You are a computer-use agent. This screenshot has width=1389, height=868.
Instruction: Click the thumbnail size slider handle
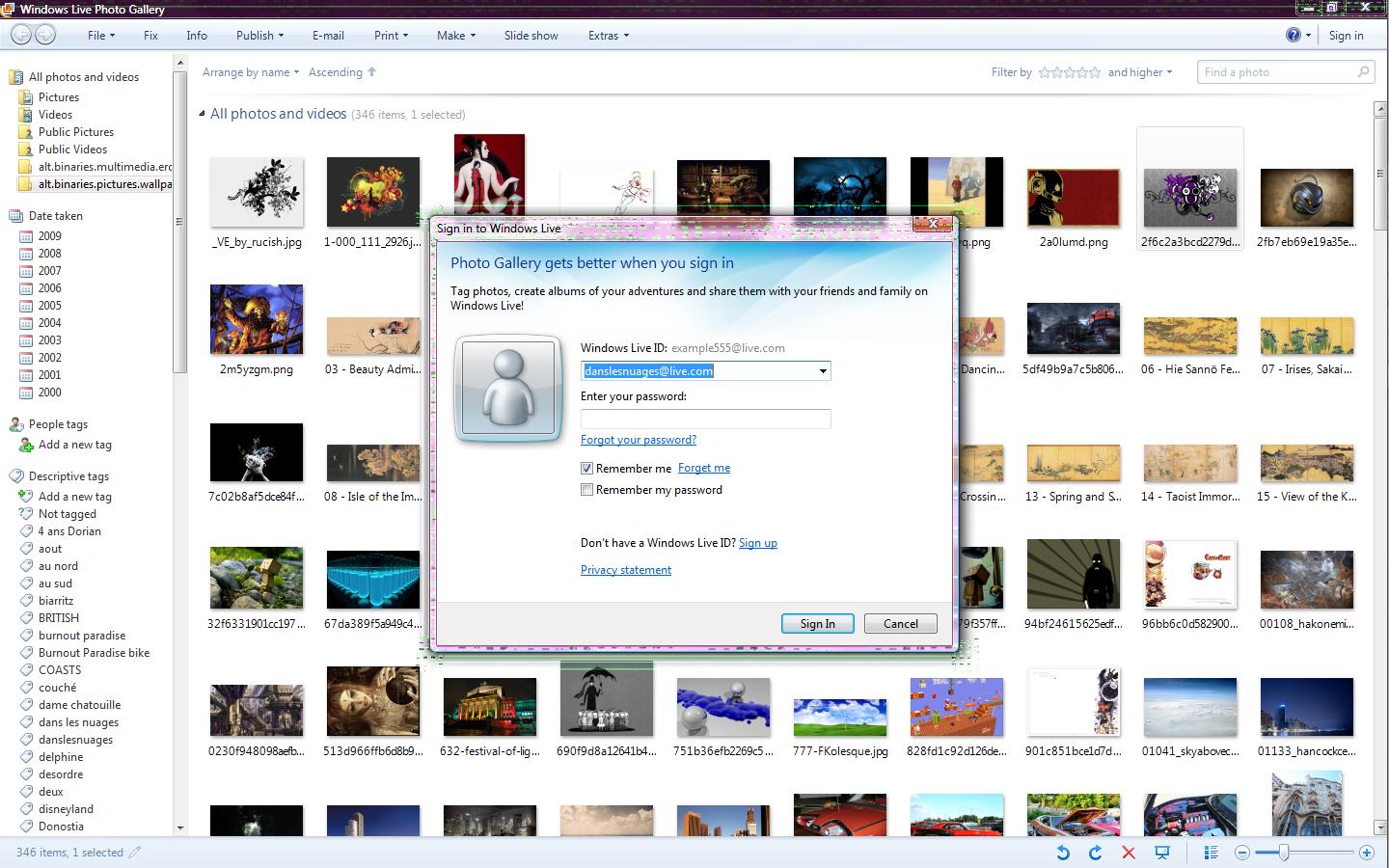1284,853
